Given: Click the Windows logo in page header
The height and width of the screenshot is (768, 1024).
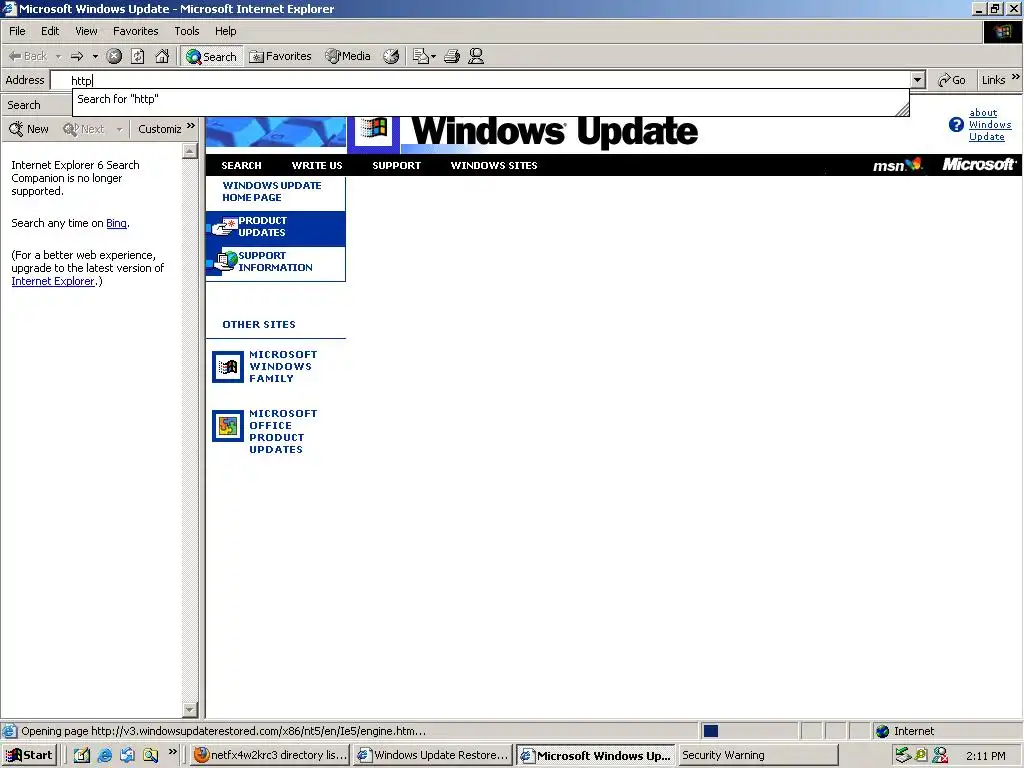Looking at the screenshot, I should pyautogui.click(x=374, y=129).
